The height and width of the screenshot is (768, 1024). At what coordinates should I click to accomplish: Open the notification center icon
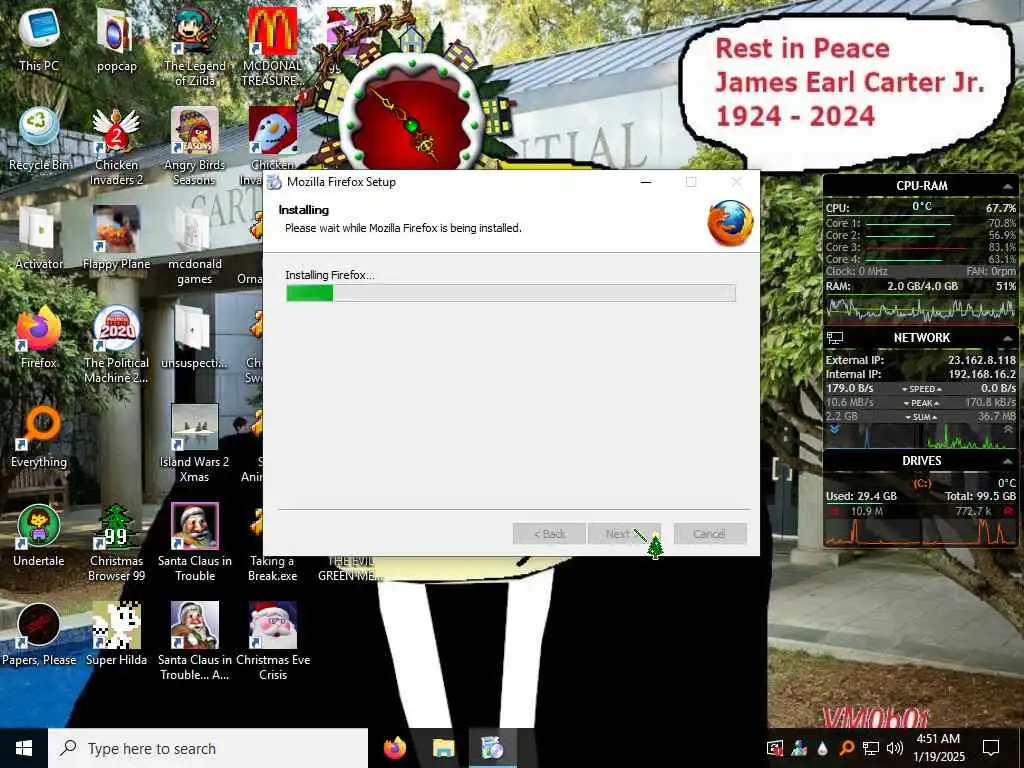tap(991, 748)
